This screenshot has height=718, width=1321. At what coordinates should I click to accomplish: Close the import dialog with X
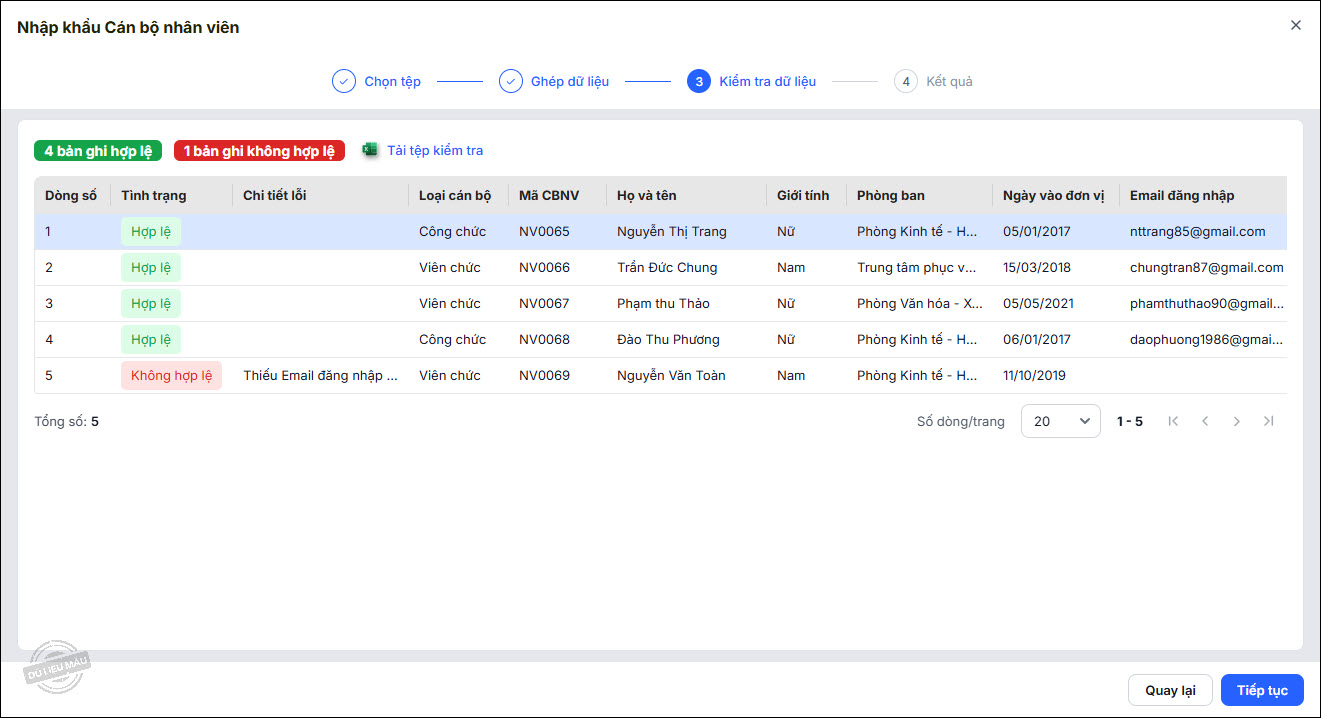tap(1296, 25)
